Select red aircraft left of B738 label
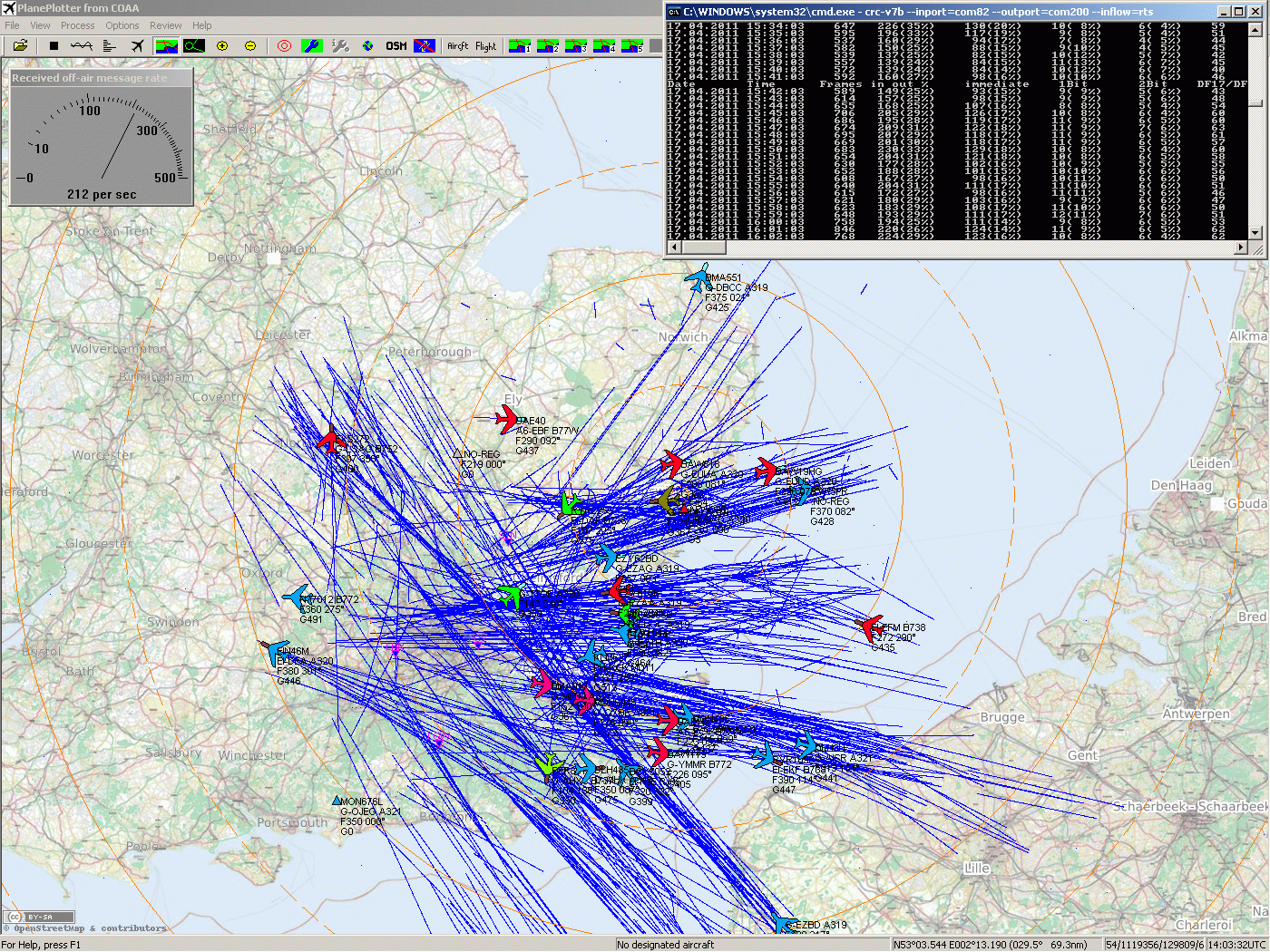 pyautogui.click(x=870, y=627)
